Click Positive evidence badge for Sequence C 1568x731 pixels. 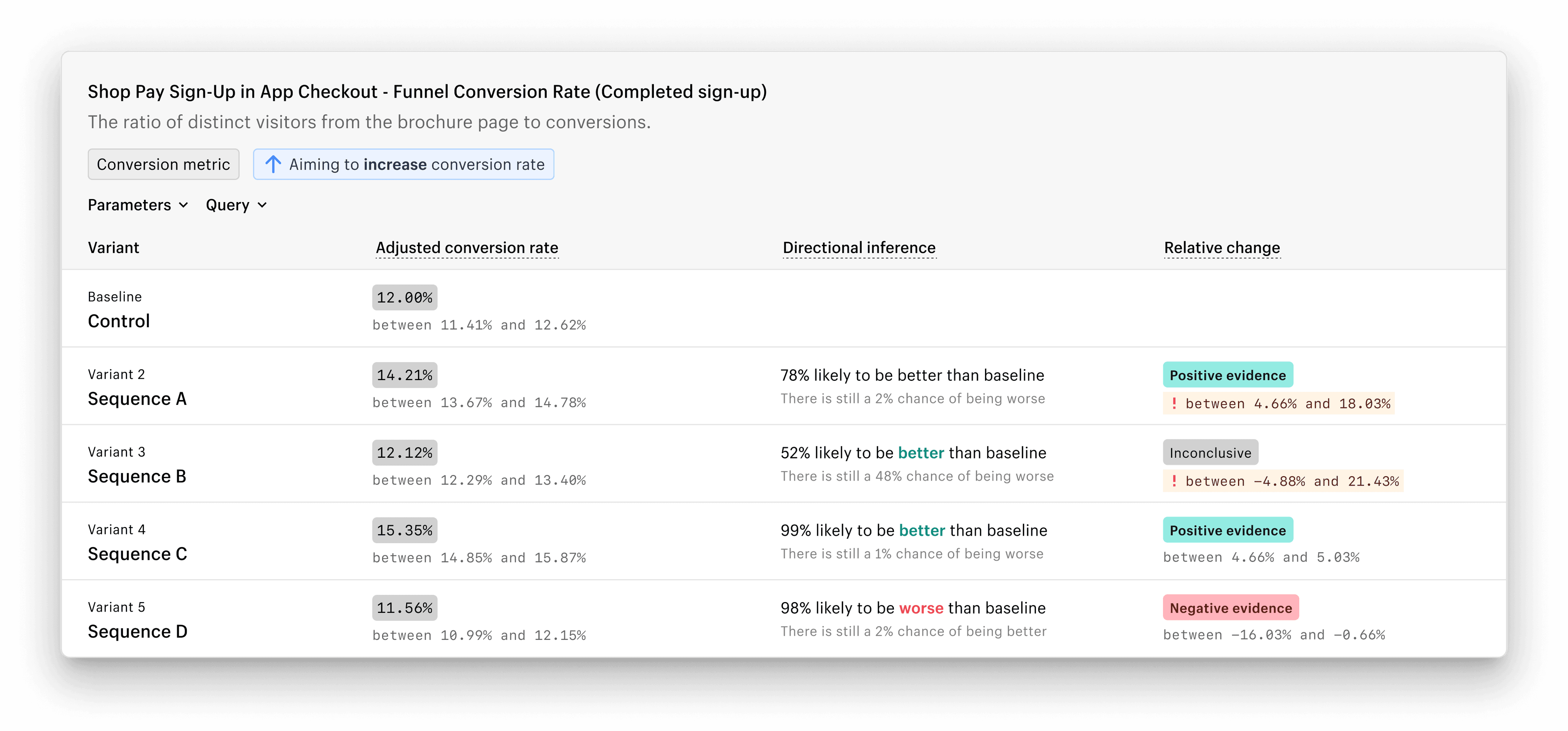(1227, 530)
